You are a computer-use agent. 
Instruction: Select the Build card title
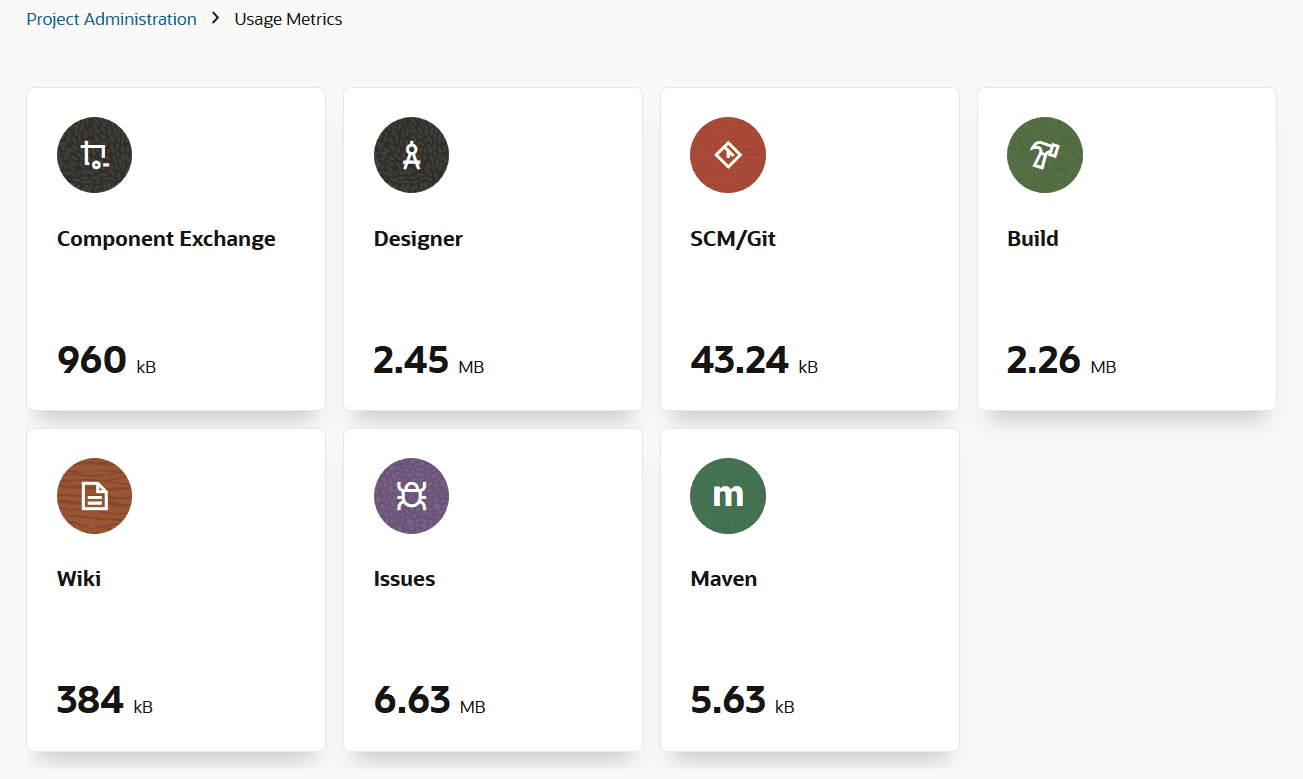1033,239
